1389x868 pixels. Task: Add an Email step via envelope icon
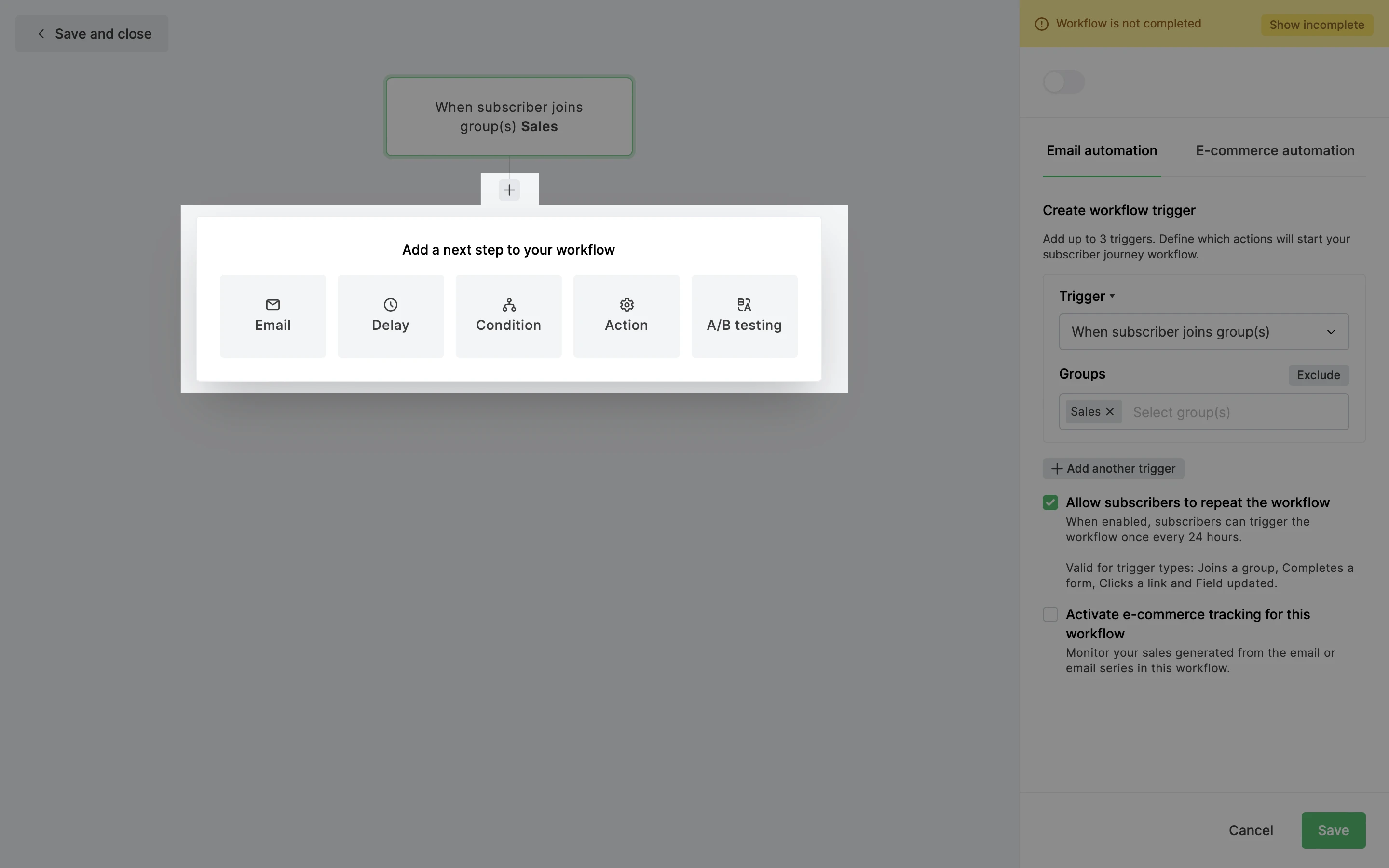pos(272,304)
